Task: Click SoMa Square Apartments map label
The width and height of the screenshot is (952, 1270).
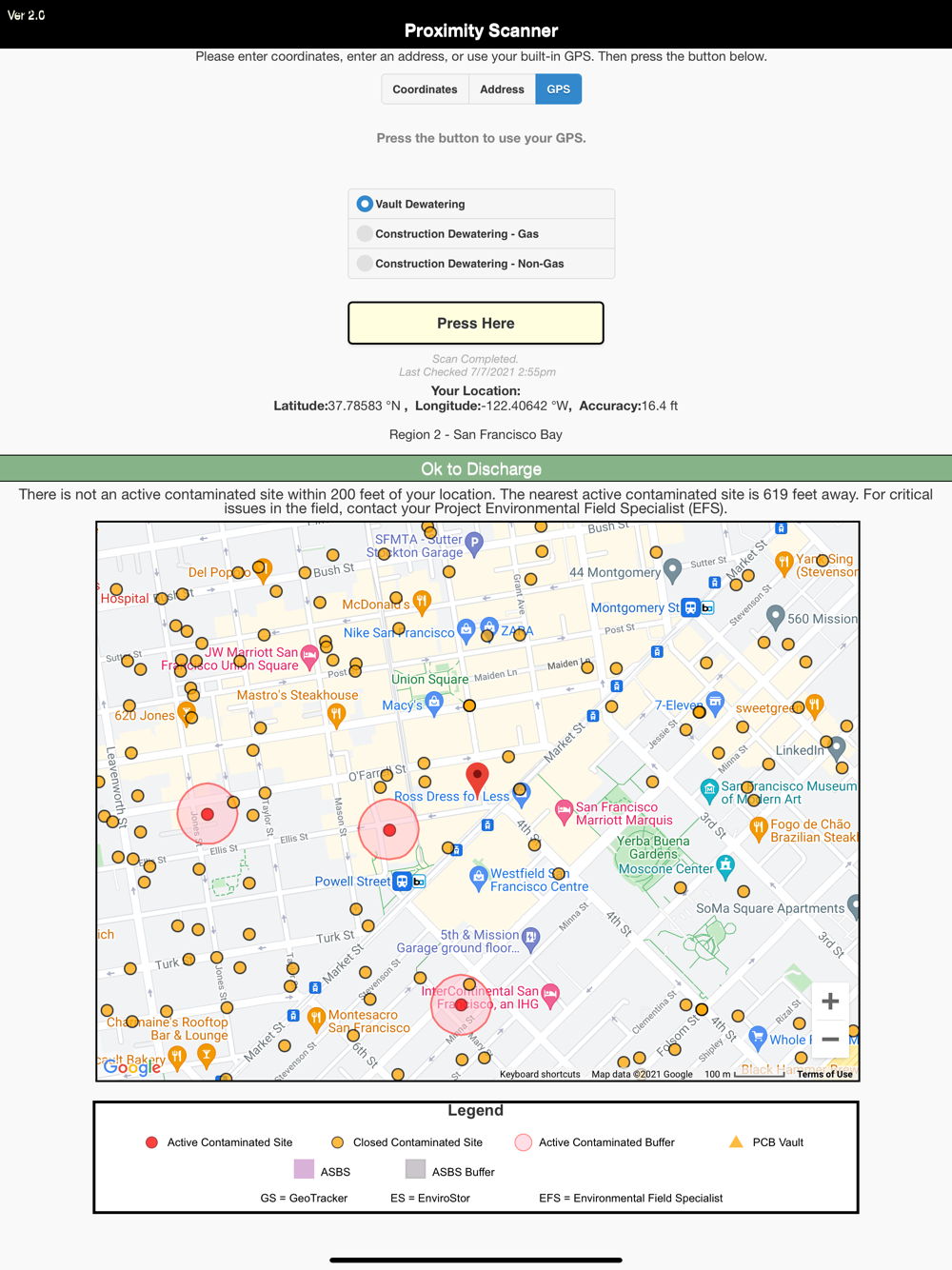Action: (x=770, y=908)
